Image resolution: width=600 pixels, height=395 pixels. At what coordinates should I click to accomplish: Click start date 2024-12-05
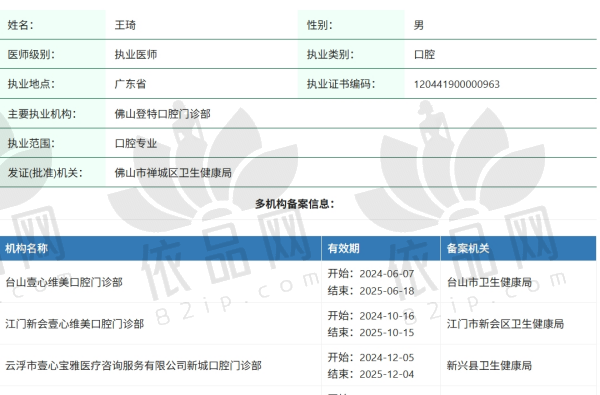pos(386,358)
